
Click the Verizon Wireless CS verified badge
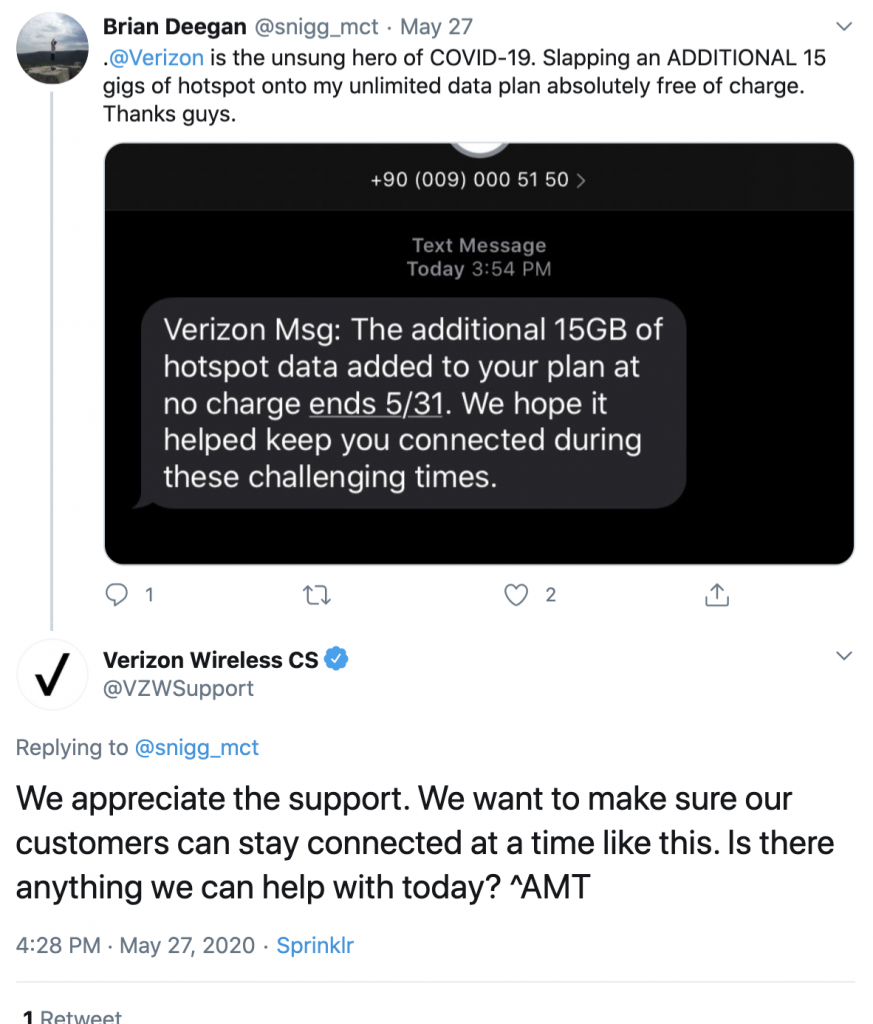pos(336,659)
